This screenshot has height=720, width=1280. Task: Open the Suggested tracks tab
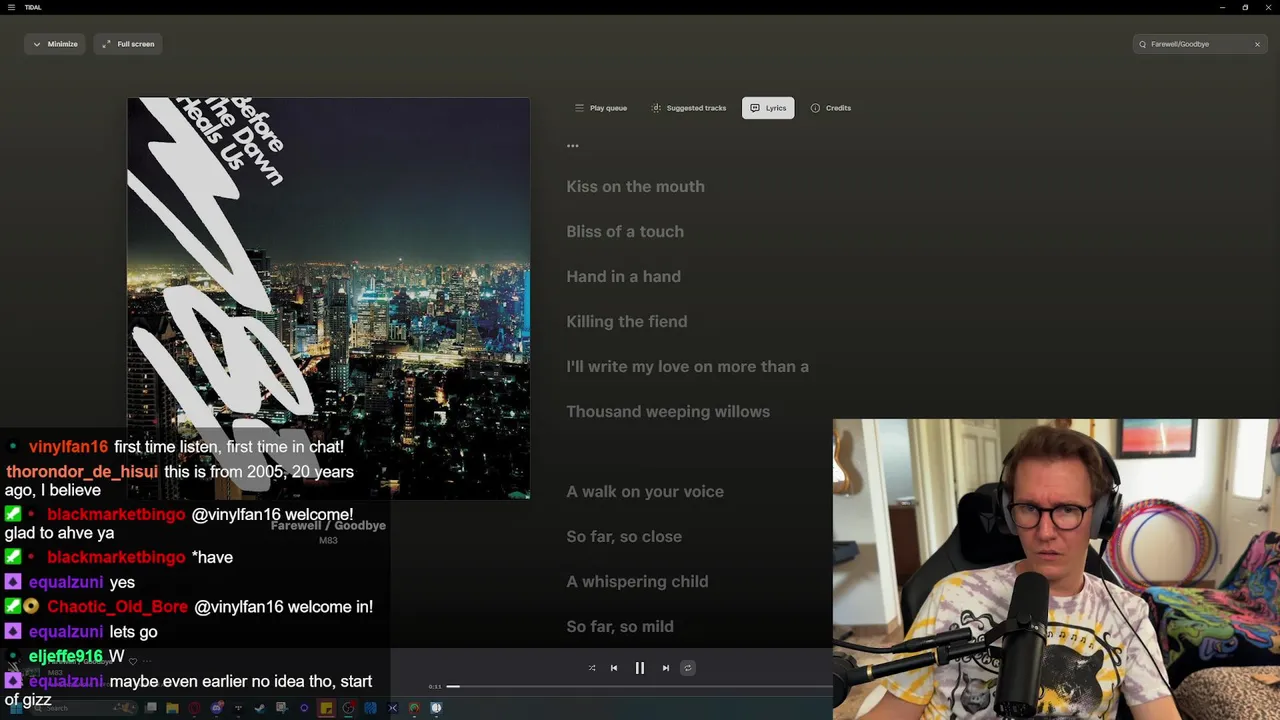point(689,108)
